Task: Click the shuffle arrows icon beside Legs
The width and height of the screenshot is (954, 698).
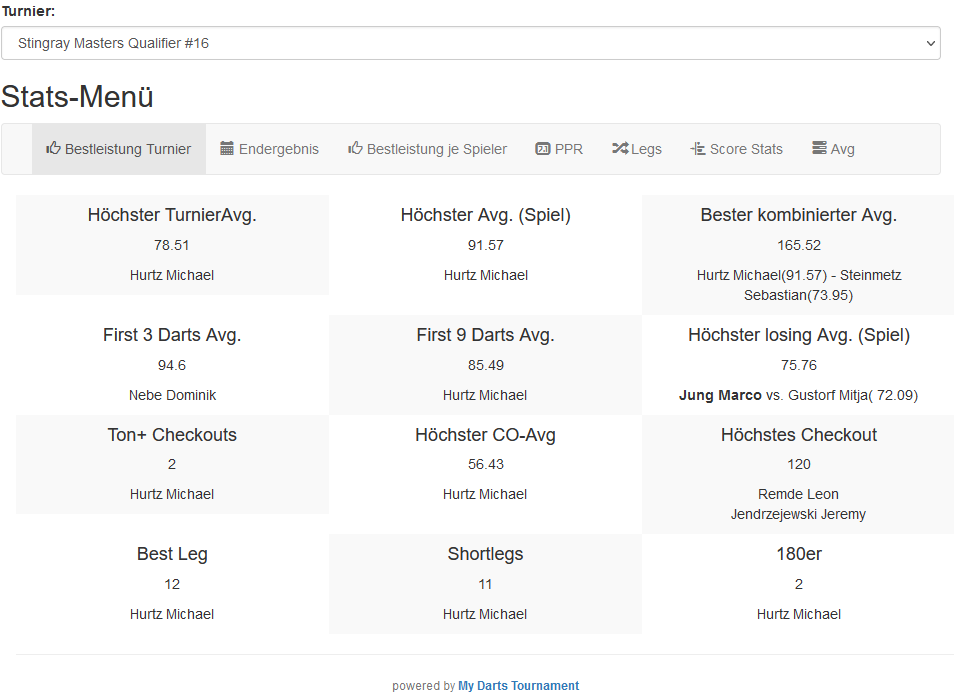Action: tap(620, 148)
